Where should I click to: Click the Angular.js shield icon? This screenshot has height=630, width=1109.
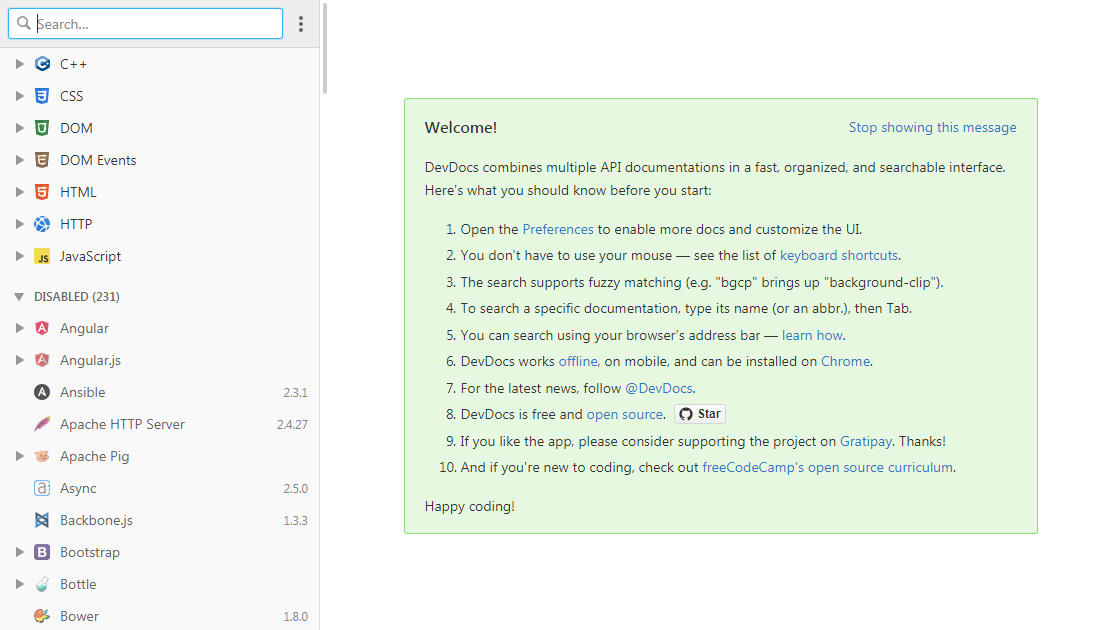[42, 360]
